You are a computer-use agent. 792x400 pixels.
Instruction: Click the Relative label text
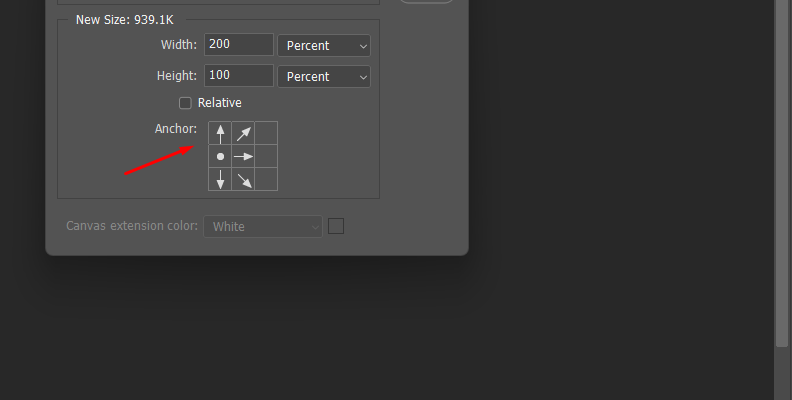tap(220, 103)
